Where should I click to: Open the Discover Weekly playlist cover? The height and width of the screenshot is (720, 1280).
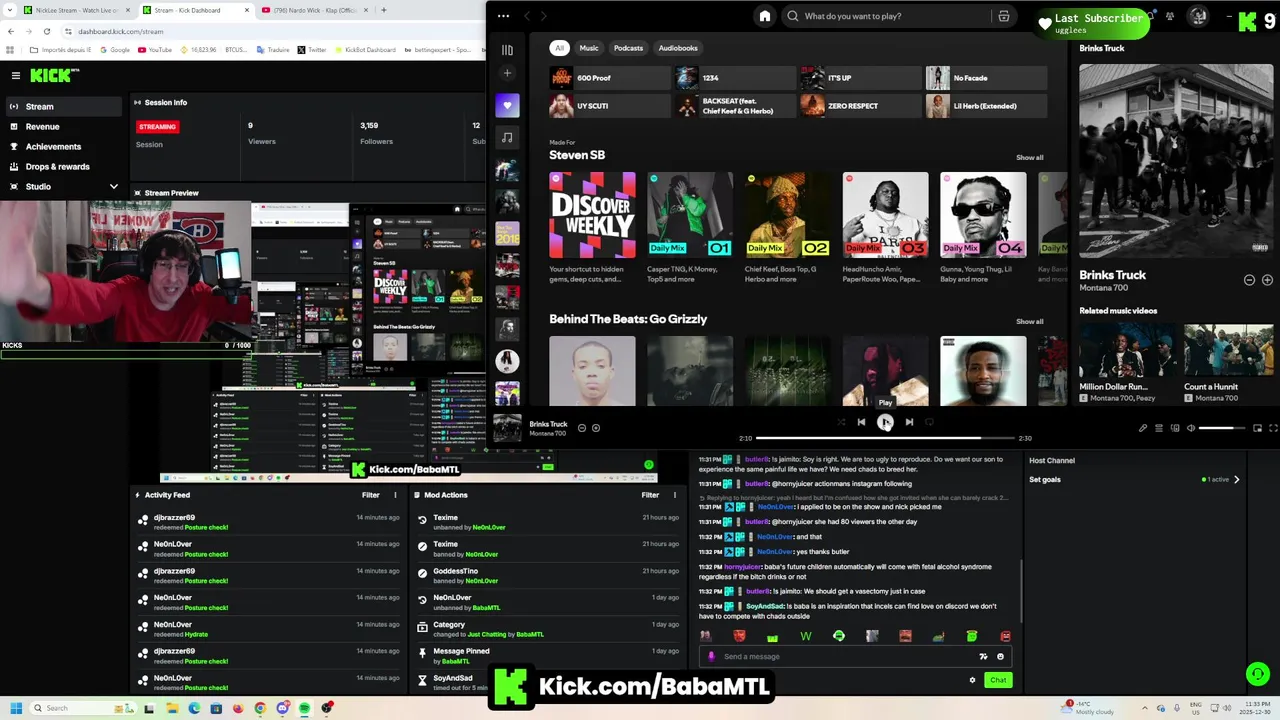pos(592,215)
